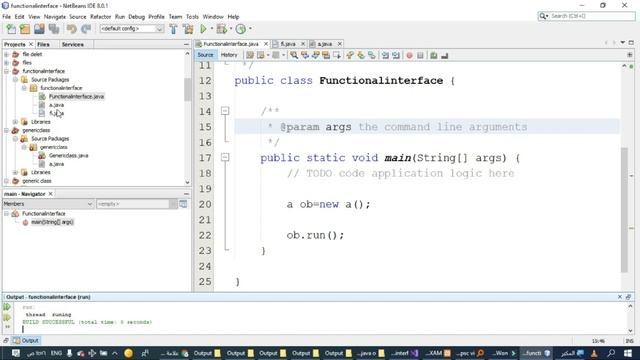Viewport: 640px width, 360px height.
Task: Click the Undo arrow icon
Action: [x=72, y=29]
